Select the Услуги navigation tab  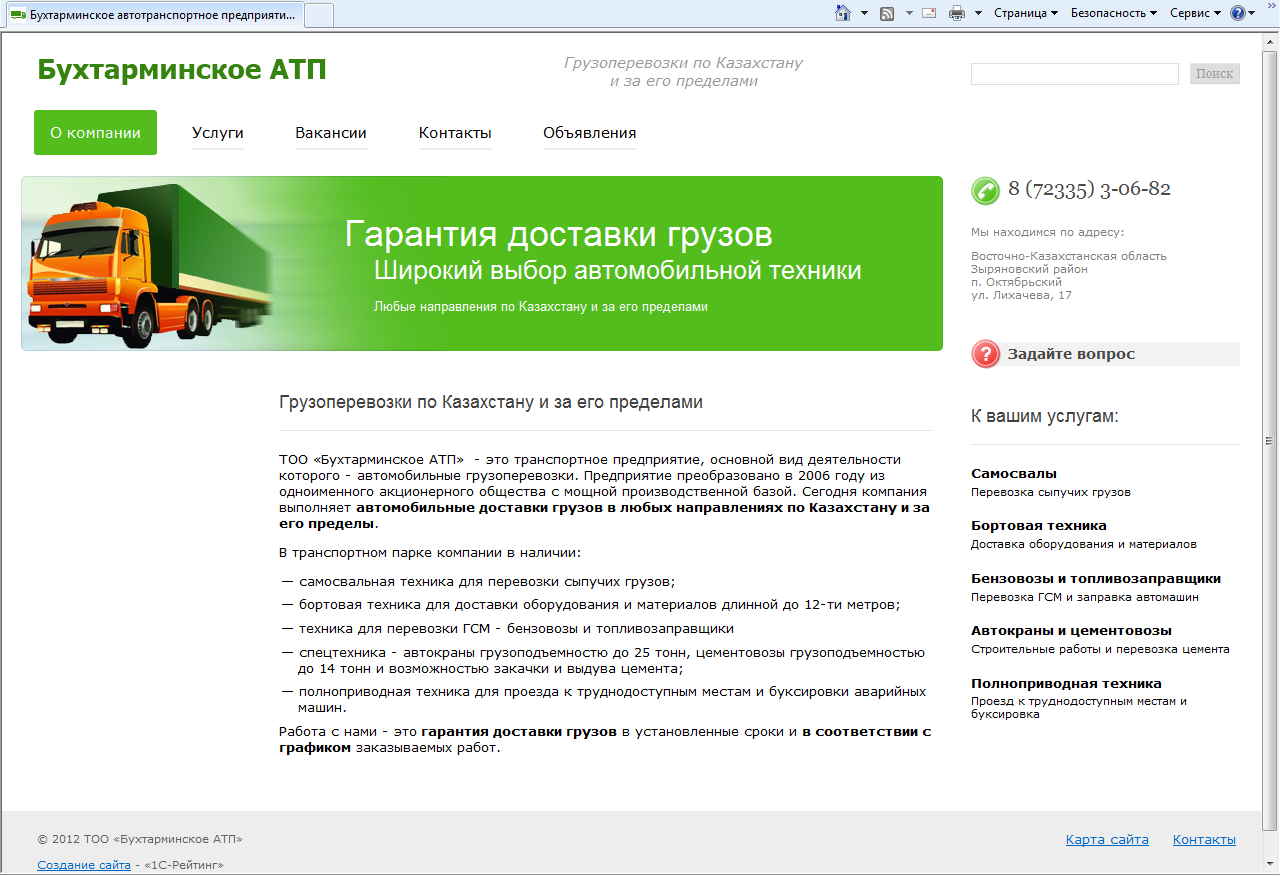[x=218, y=133]
